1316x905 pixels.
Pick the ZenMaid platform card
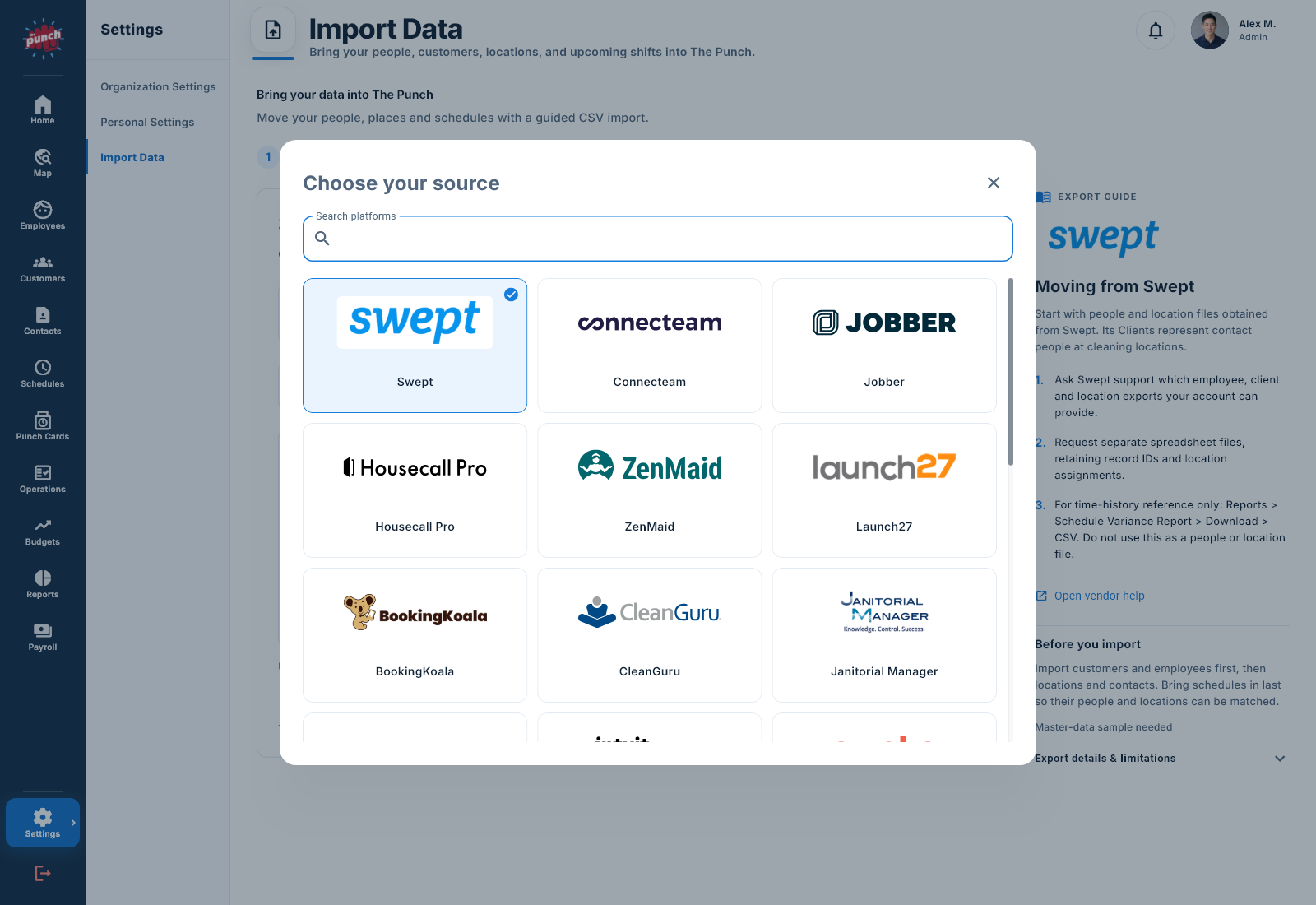click(x=650, y=490)
